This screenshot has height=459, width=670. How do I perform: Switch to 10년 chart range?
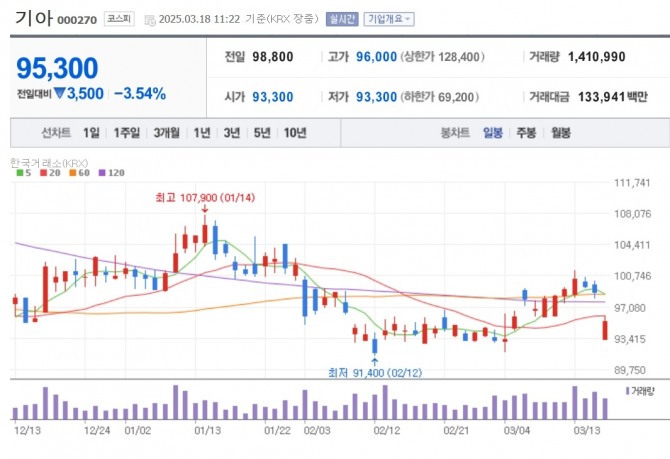click(295, 133)
